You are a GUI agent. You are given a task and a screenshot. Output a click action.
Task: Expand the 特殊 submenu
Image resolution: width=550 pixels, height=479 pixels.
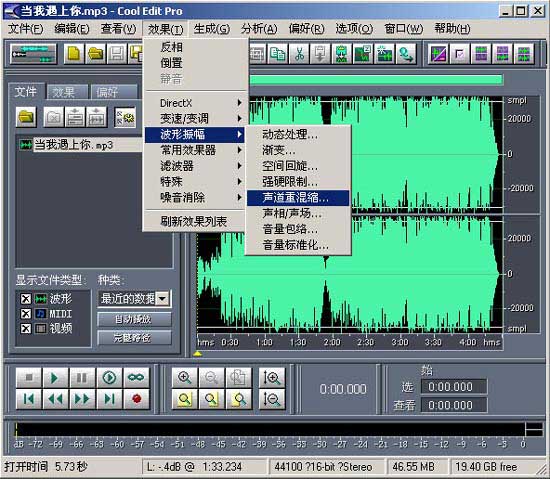tap(194, 182)
